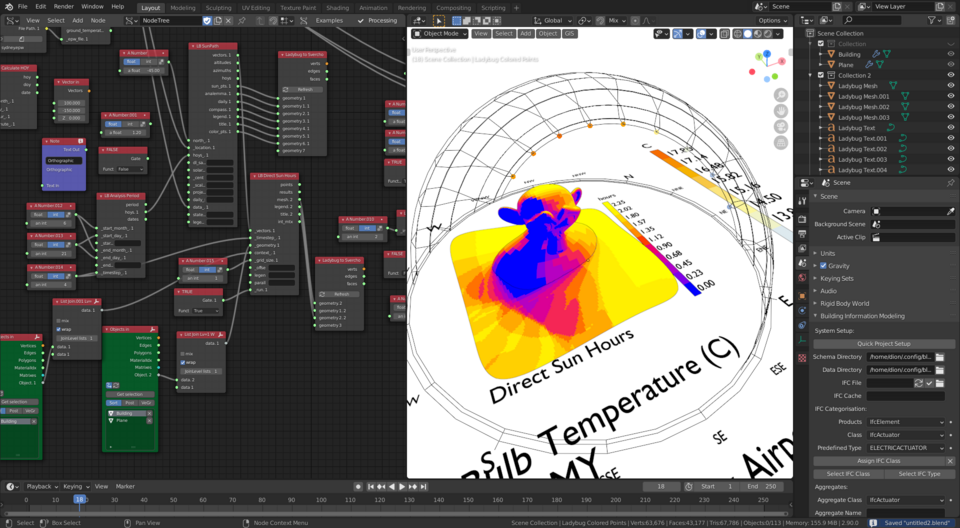Open the Node menu in node editor
The width and height of the screenshot is (960, 528).
click(98, 20)
